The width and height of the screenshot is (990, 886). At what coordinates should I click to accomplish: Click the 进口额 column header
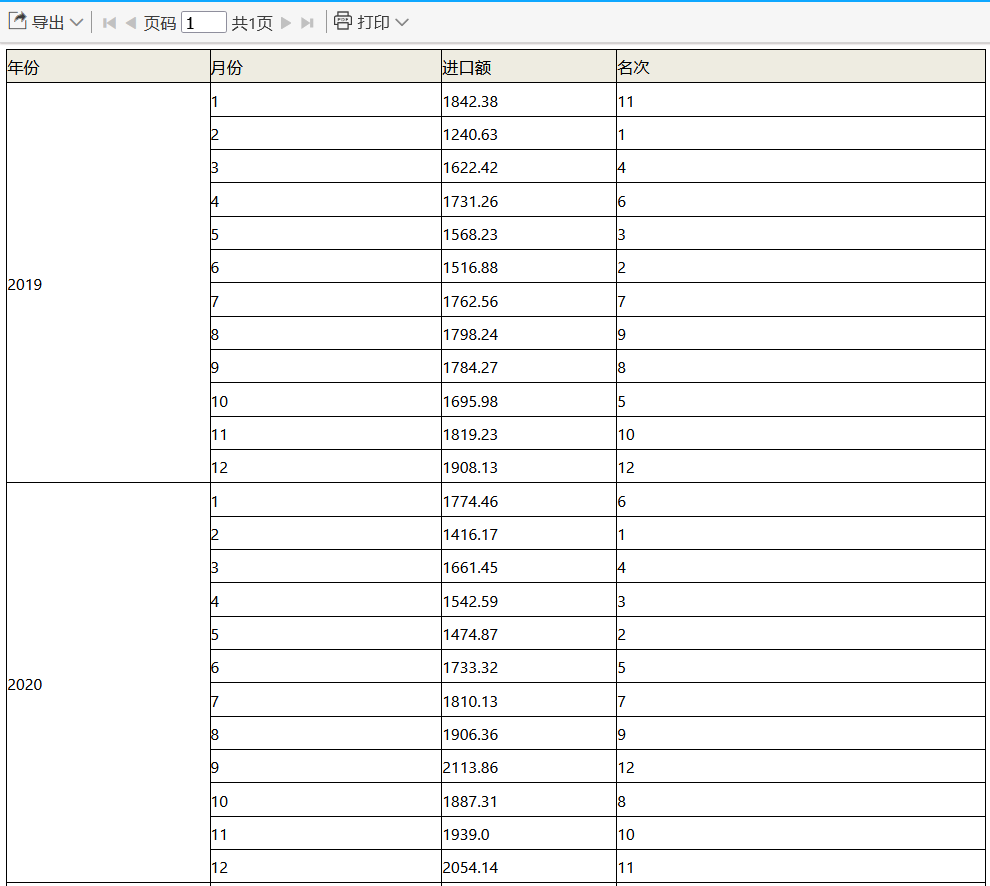tap(528, 66)
